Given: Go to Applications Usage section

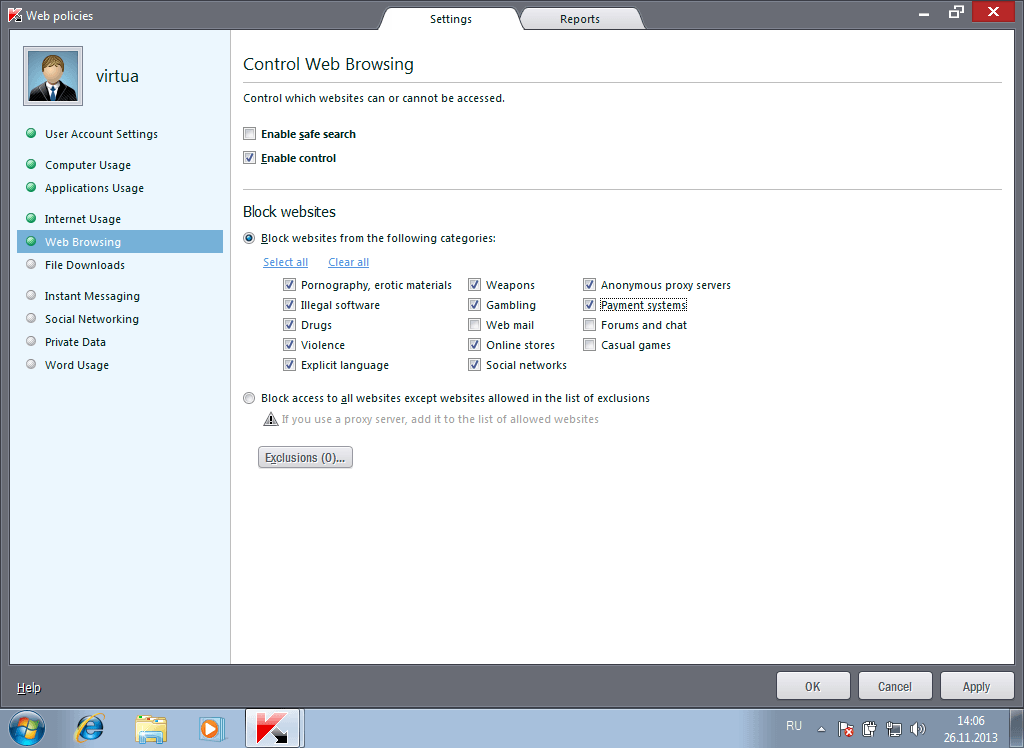Looking at the screenshot, I should pos(94,188).
